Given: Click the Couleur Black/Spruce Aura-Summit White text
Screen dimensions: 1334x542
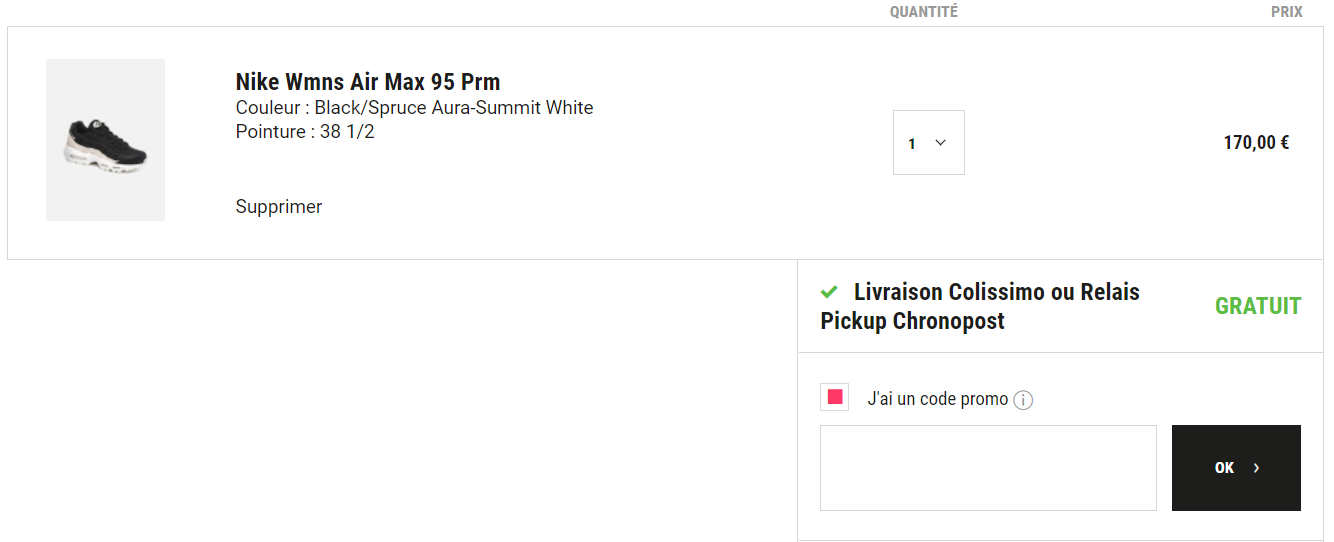Looking at the screenshot, I should point(415,108).
